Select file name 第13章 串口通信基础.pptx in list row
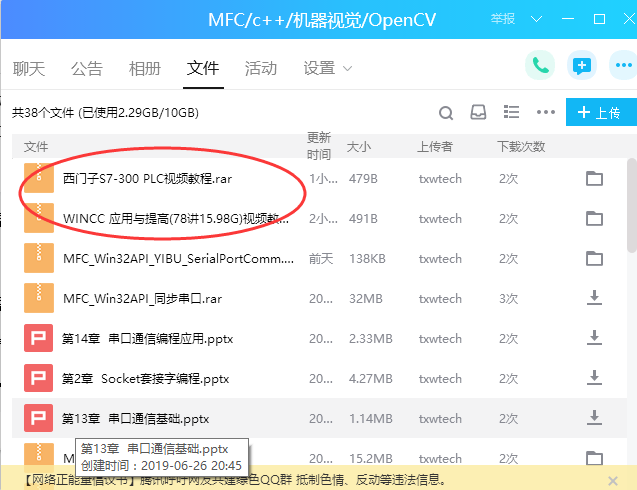This screenshot has width=637, height=490. [x=135, y=418]
